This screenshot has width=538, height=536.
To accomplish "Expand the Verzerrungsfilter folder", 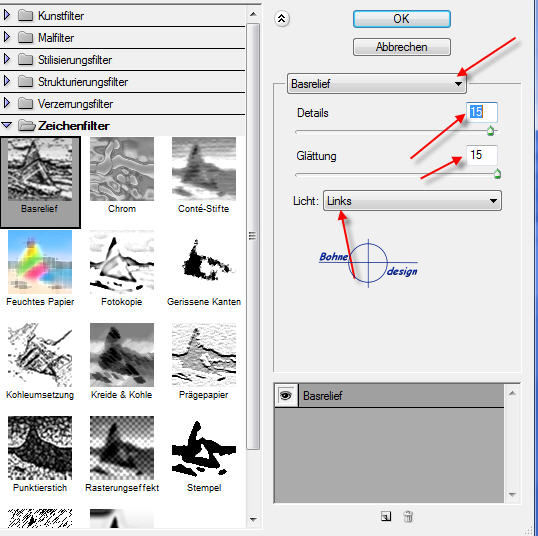I will (x=7, y=103).
